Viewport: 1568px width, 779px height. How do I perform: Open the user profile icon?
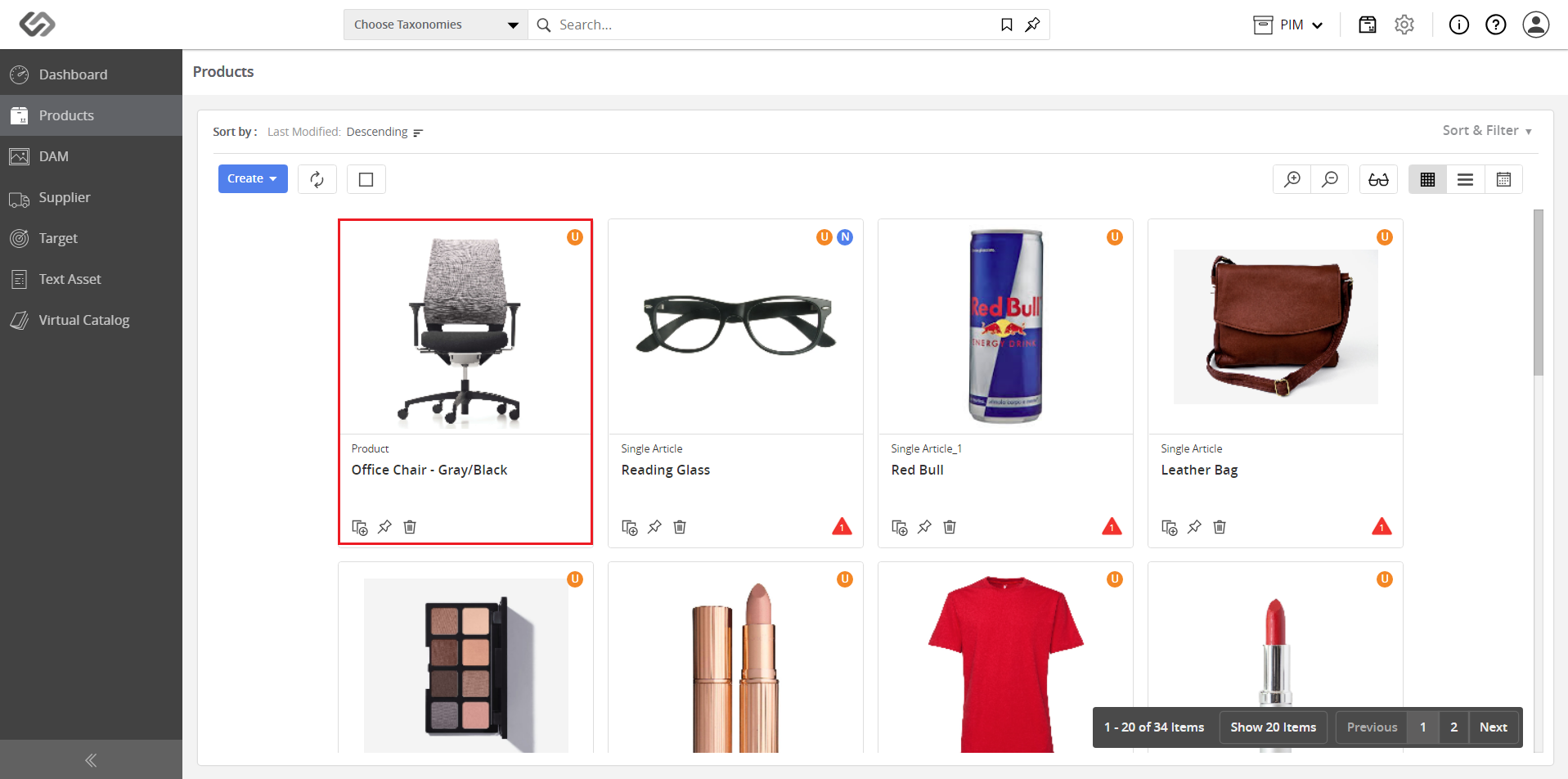click(x=1536, y=25)
